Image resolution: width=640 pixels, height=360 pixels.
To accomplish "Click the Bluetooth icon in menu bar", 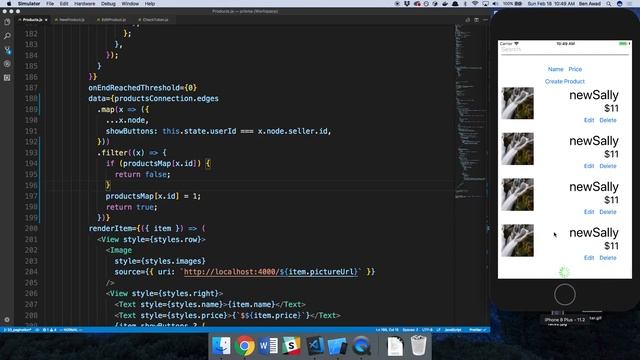I will point(465,4).
